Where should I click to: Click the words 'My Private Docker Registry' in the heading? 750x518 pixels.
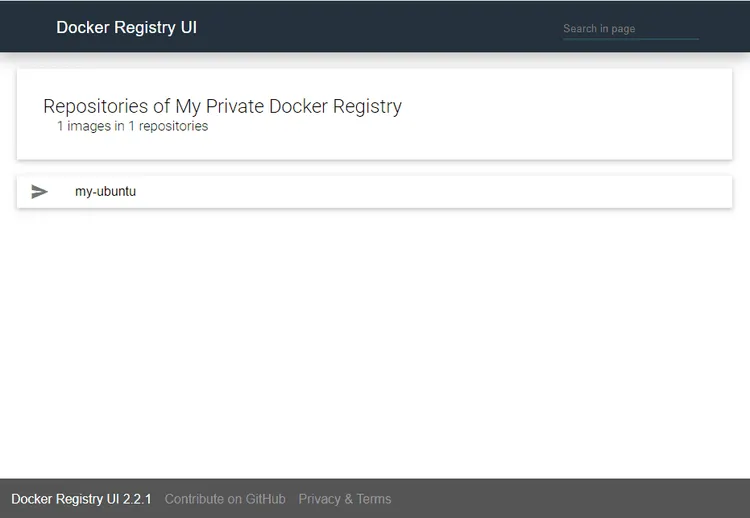(289, 106)
